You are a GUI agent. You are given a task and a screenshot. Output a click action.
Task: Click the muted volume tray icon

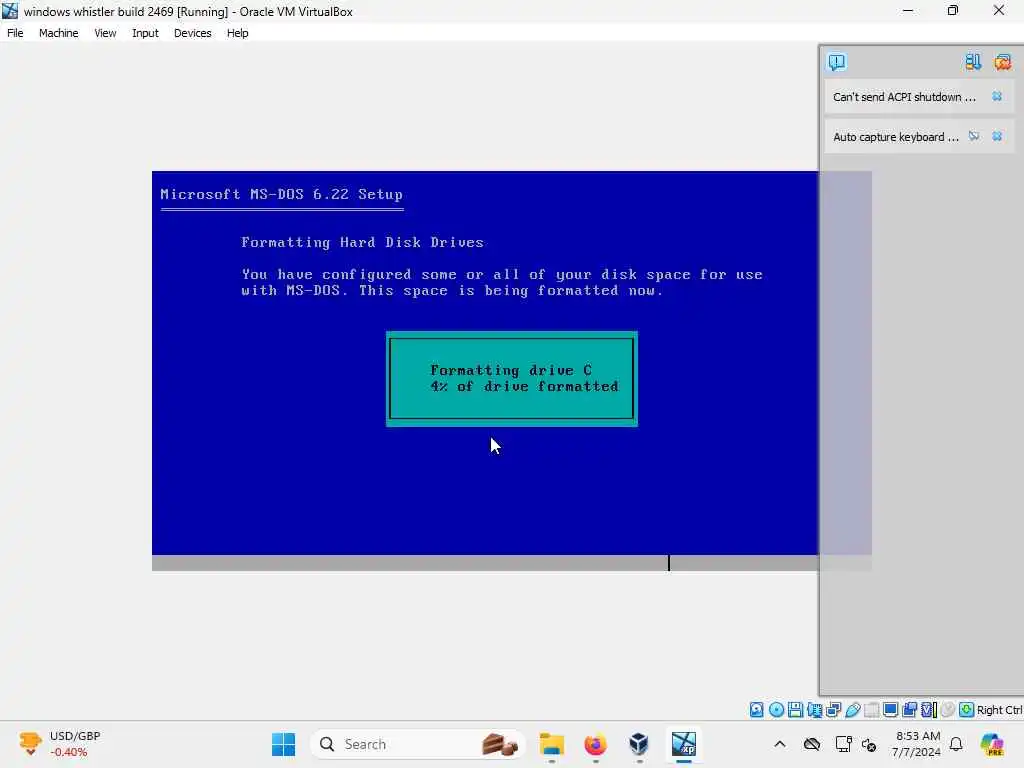click(x=869, y=744)
